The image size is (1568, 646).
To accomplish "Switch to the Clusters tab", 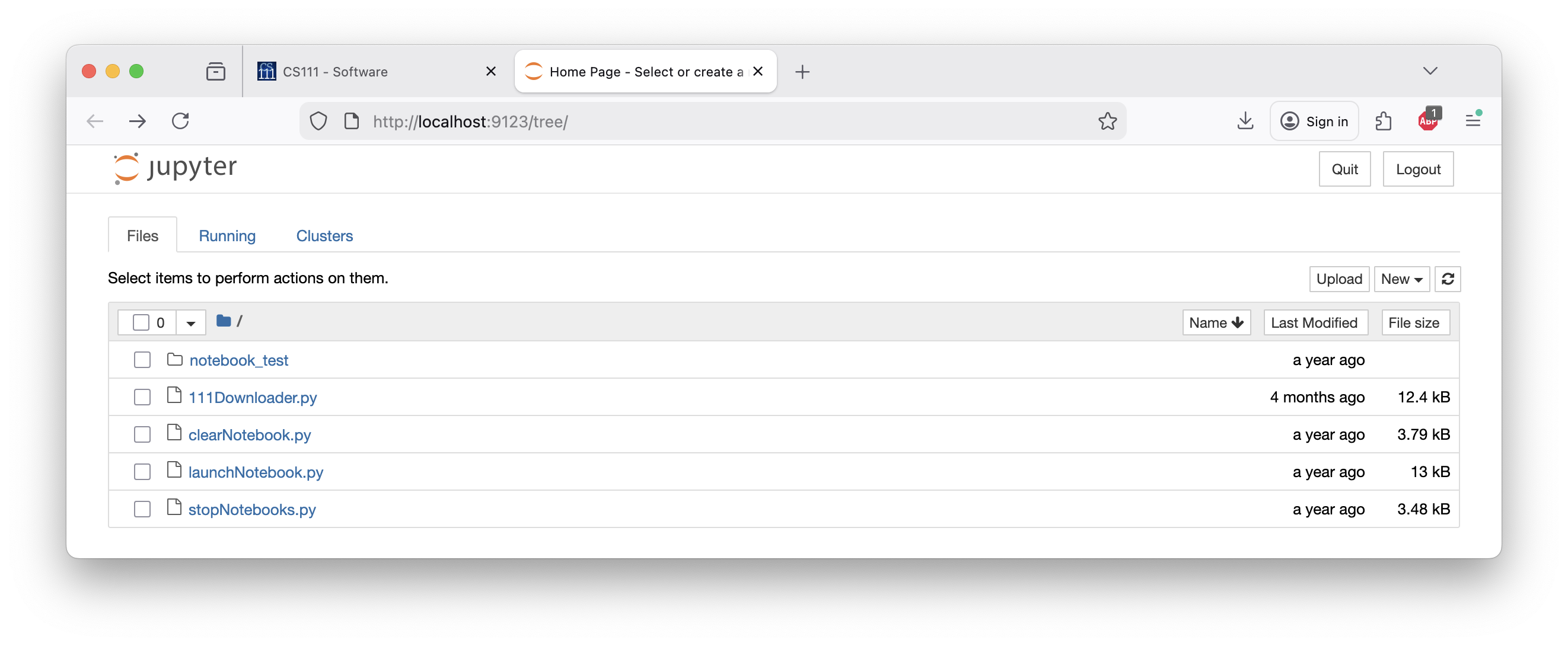I will [x=324, y=235].
